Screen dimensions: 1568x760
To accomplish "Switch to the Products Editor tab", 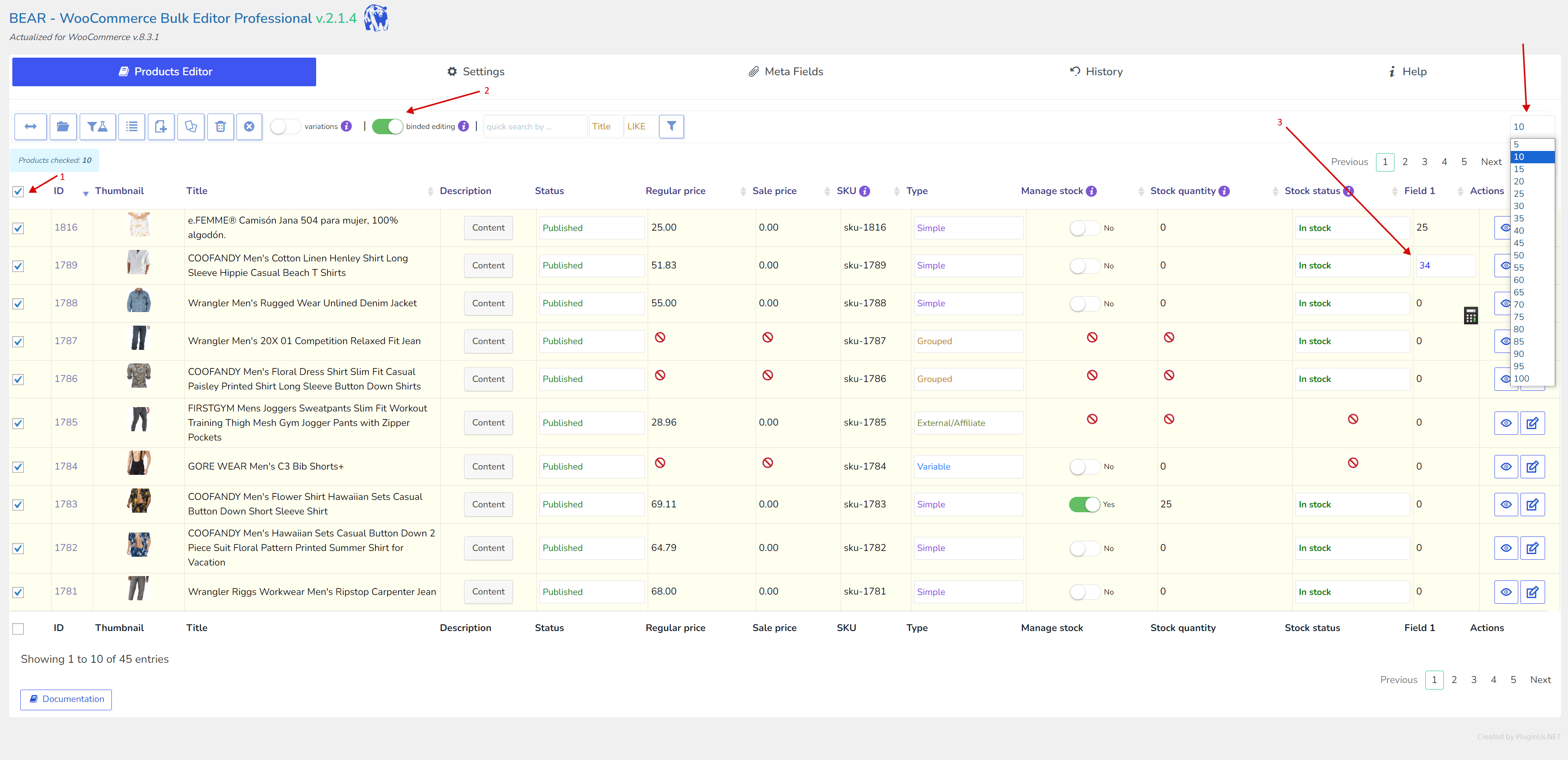I will pos(164,72).
